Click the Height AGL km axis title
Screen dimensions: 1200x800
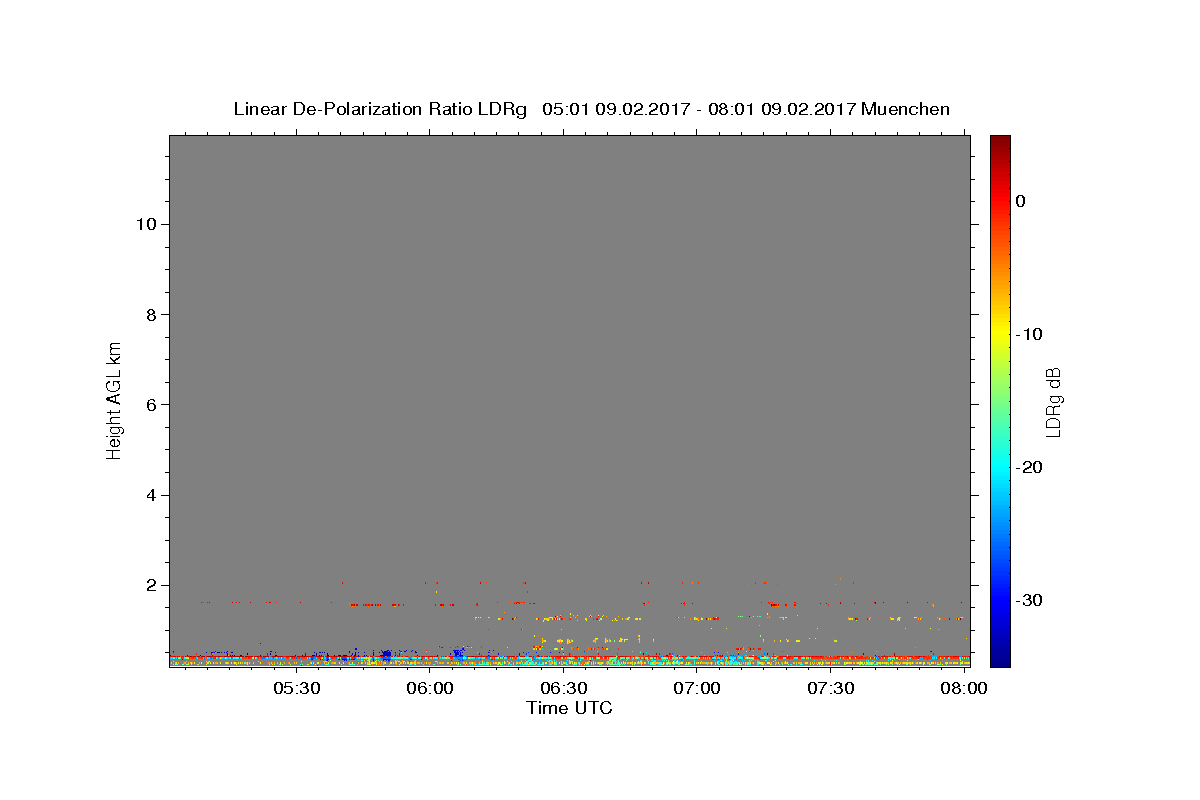[115, 398]
